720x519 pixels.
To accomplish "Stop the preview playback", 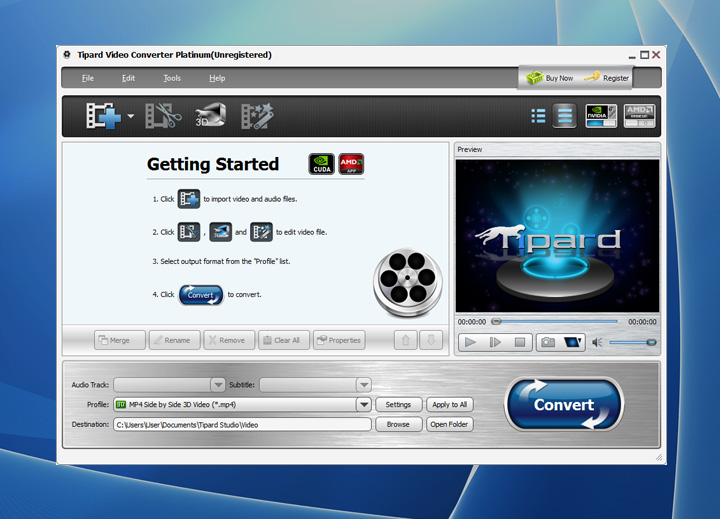I will pos(520,342).
